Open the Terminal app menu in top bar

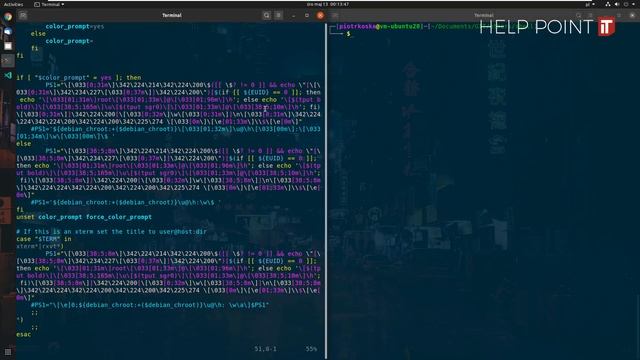[x=50, y=4]
